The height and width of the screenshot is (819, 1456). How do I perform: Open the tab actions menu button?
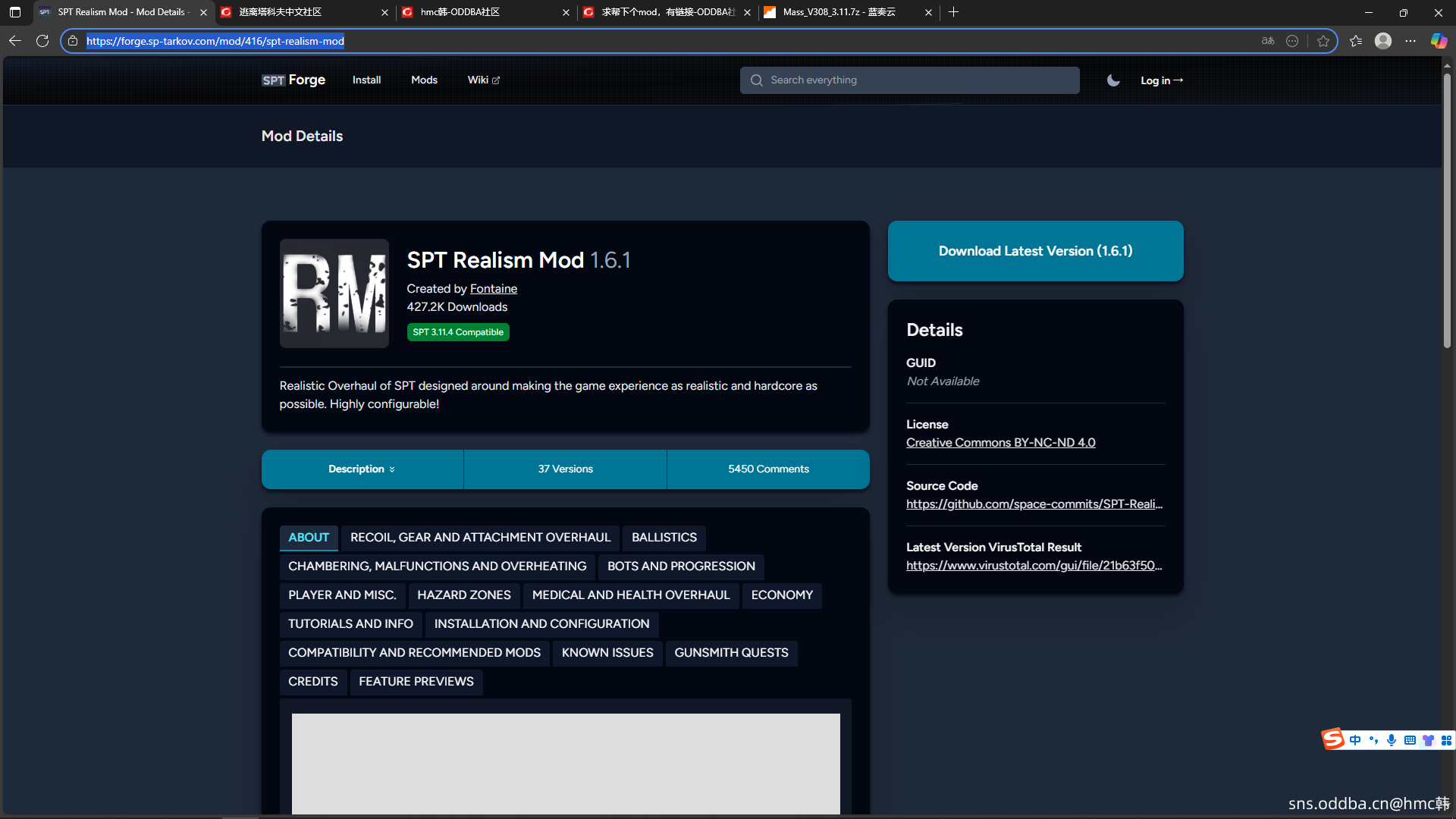point(15,12)
